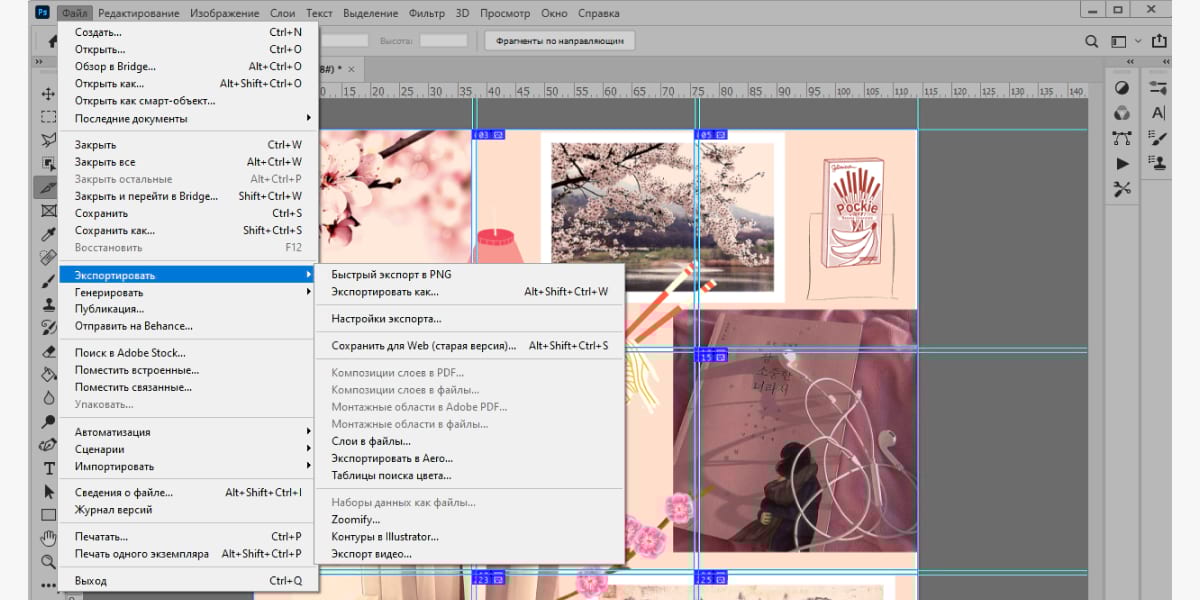Select the Hand tool
Image resolution: width=1200 pixels, height=600 pixels.
48,539
